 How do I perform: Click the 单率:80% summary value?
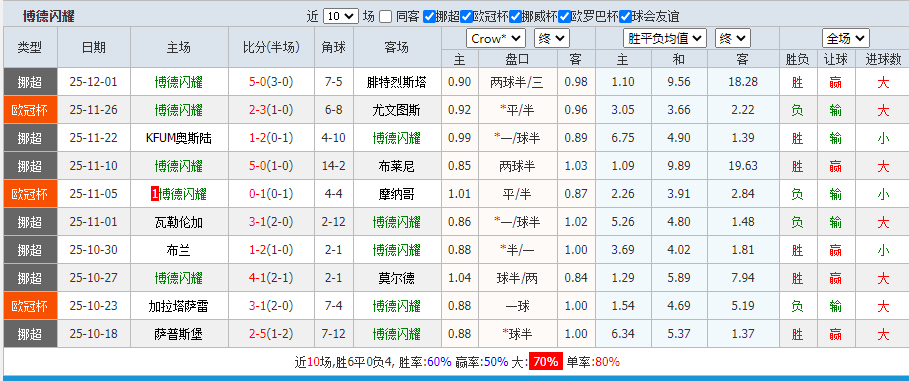[x=593, y=362]
